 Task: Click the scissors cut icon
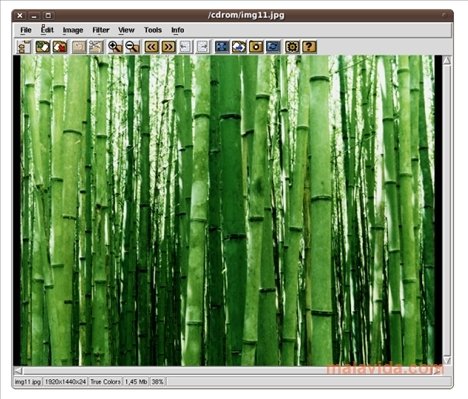pos(96,47)
